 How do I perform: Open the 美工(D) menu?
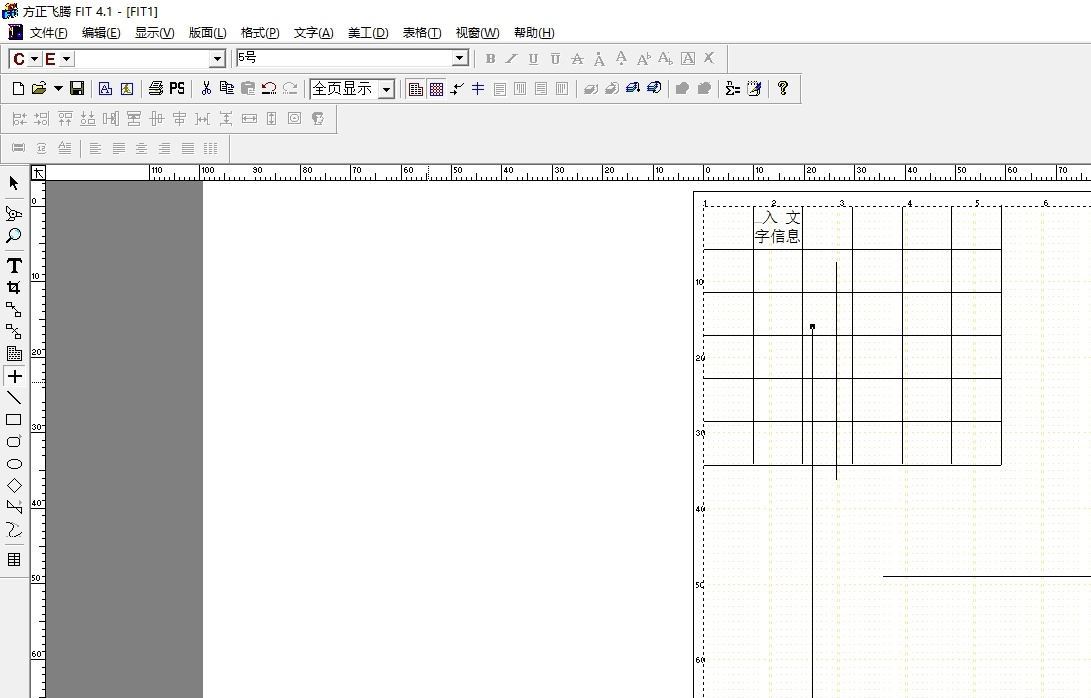(368, 33)
